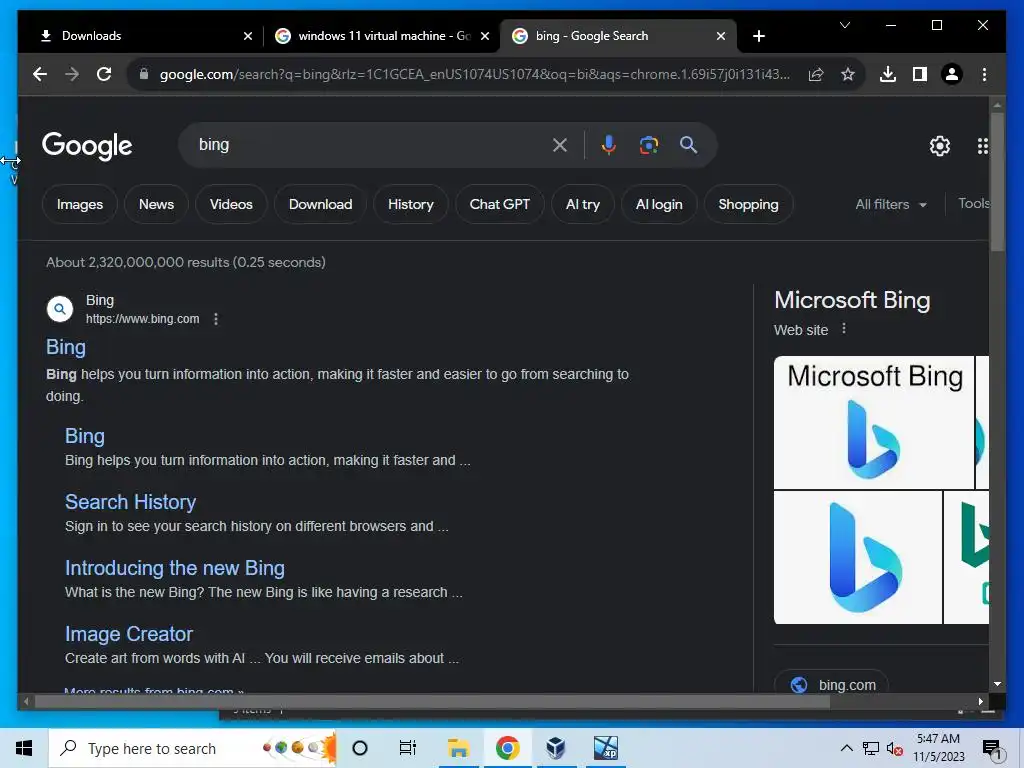
Task: Open the Chrome profile avatar
Action: pos(952,74)
